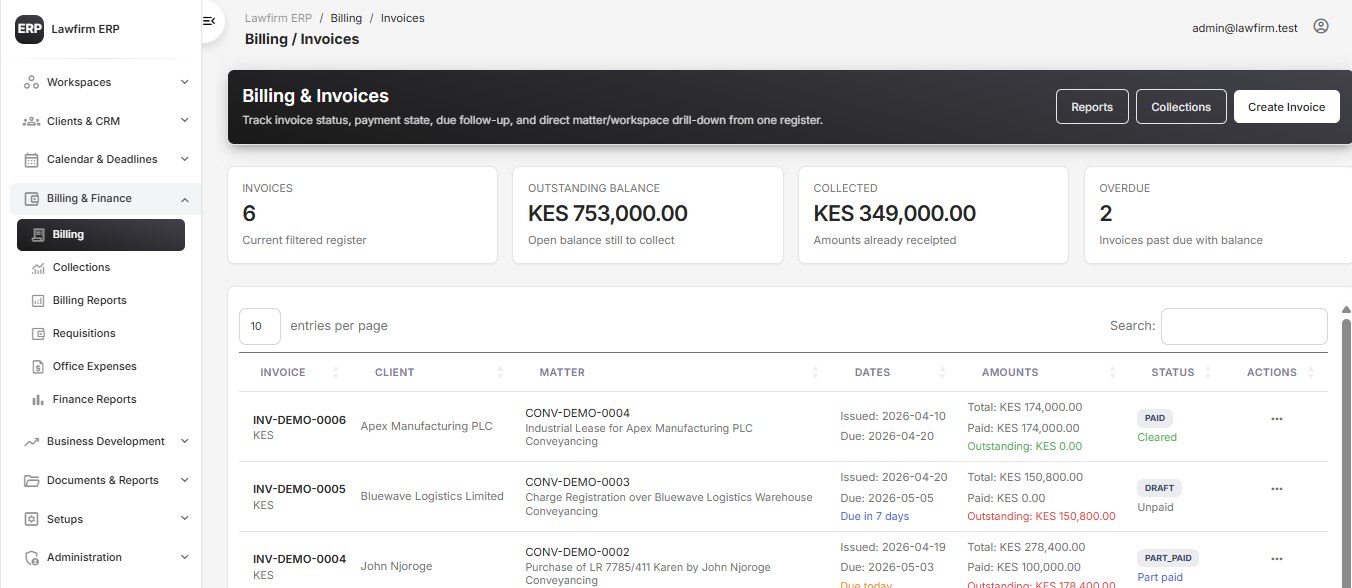Click the CONV-DEMO-0002 matter text

tap(577, 552)
